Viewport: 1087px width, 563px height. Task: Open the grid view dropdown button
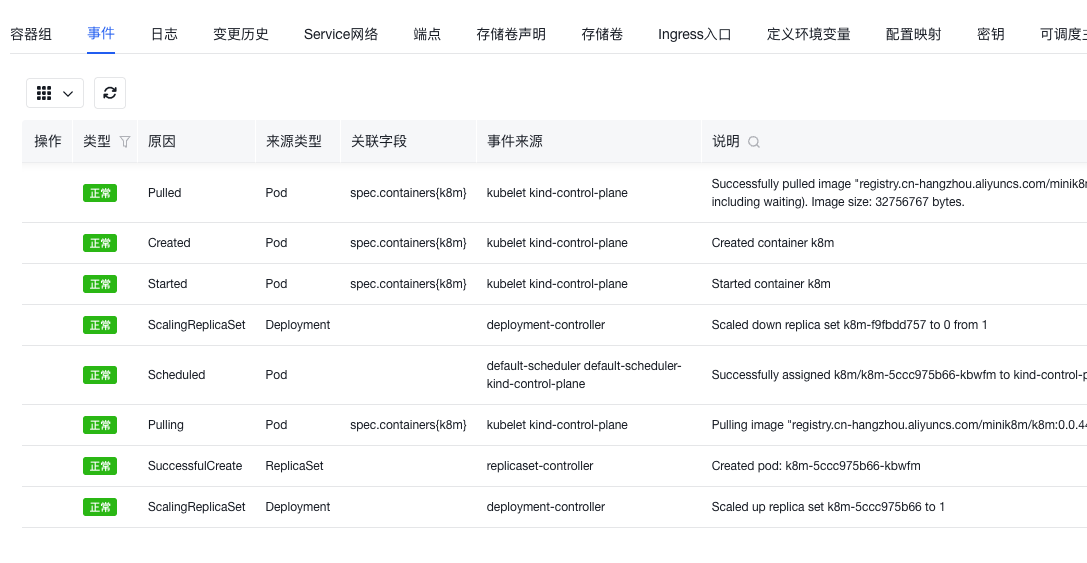[55, 93]
